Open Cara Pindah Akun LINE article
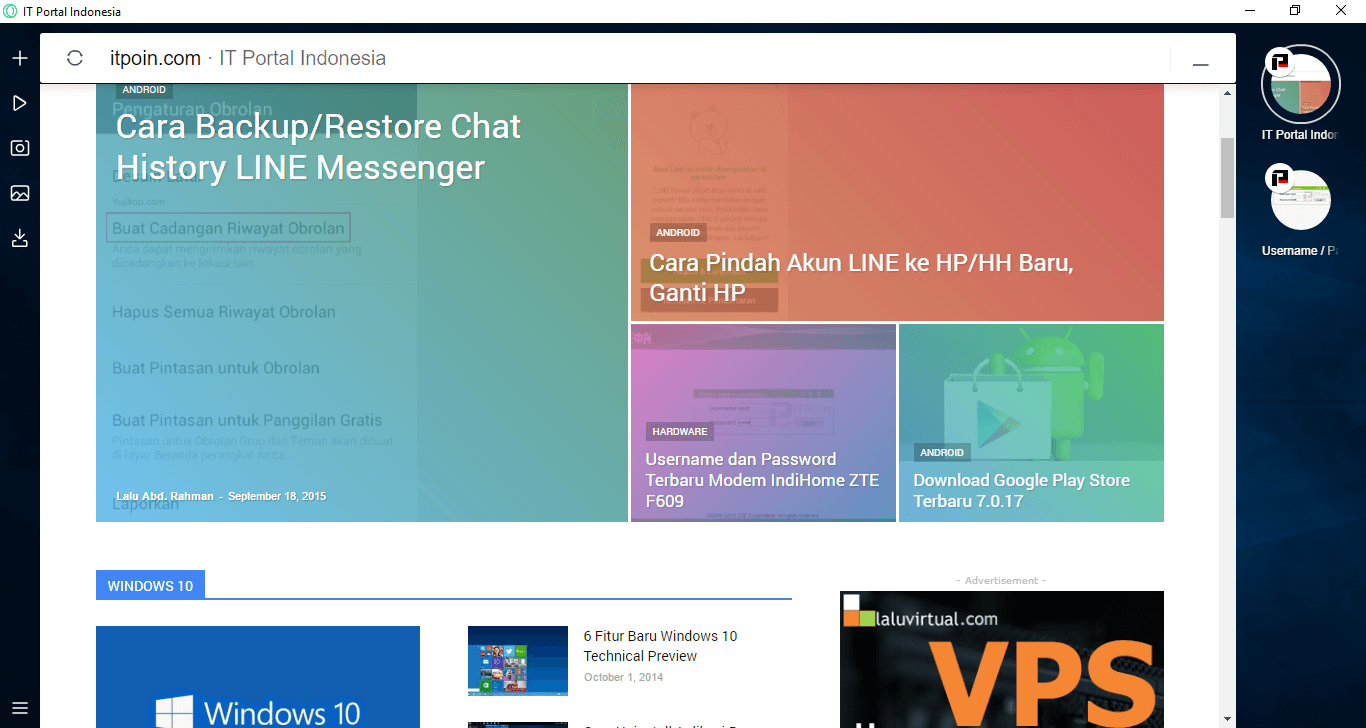 [x=861, y=277]
